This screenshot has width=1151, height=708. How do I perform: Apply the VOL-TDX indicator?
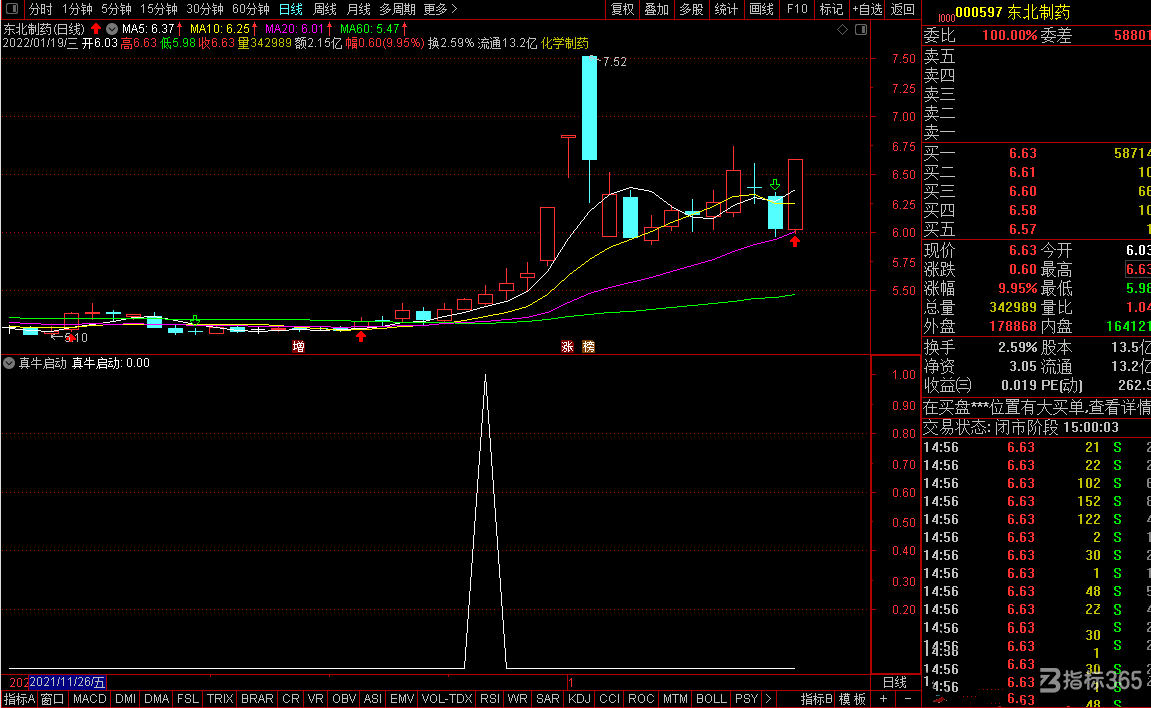pos(446,699)
